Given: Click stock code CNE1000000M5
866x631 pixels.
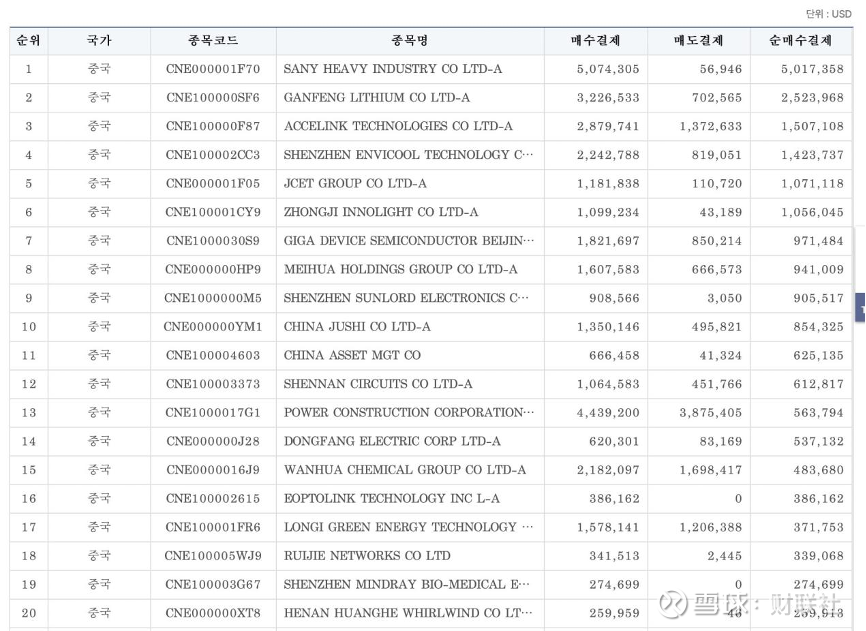Looking at the screenshot, I should point(213,298).
